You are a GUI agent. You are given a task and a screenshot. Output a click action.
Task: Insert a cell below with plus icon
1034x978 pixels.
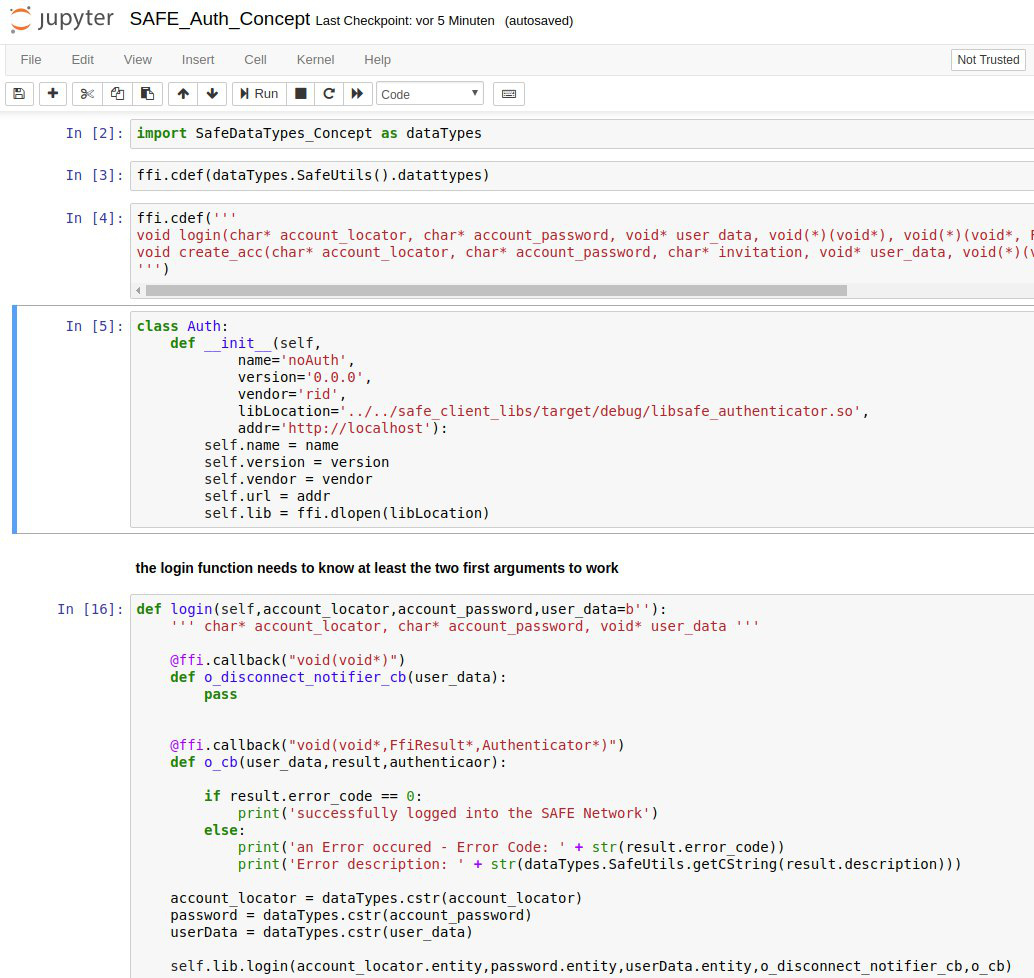click(53, 94)
